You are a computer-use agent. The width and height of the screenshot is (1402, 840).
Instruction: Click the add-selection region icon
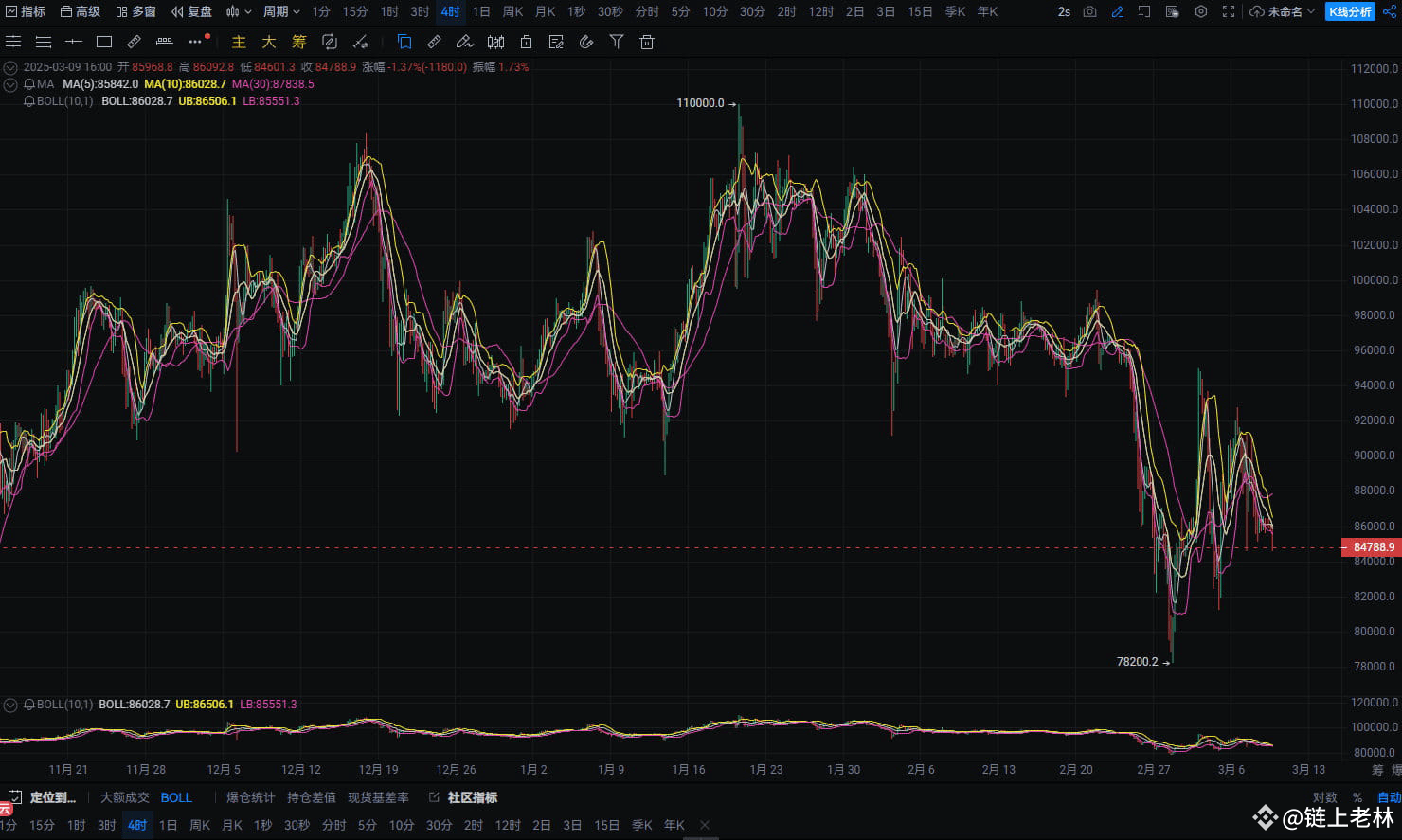click(x=1144, y=11)
